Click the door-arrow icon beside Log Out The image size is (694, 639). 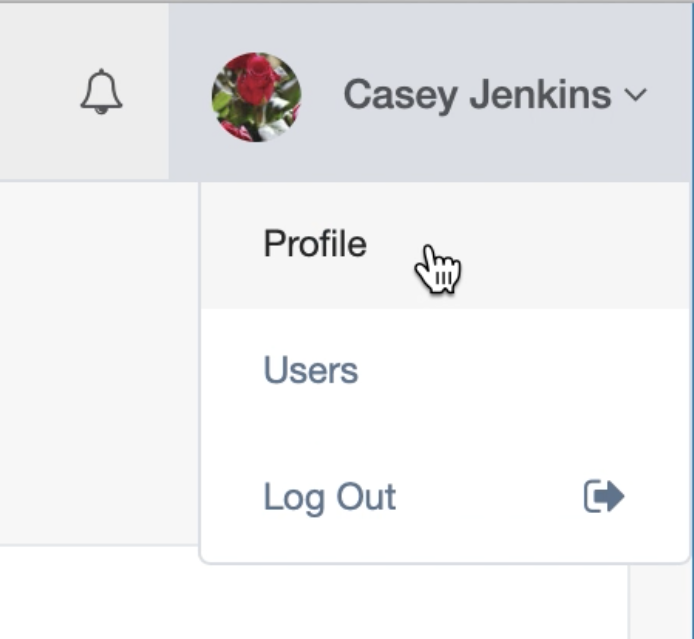[x=604, y=496]
